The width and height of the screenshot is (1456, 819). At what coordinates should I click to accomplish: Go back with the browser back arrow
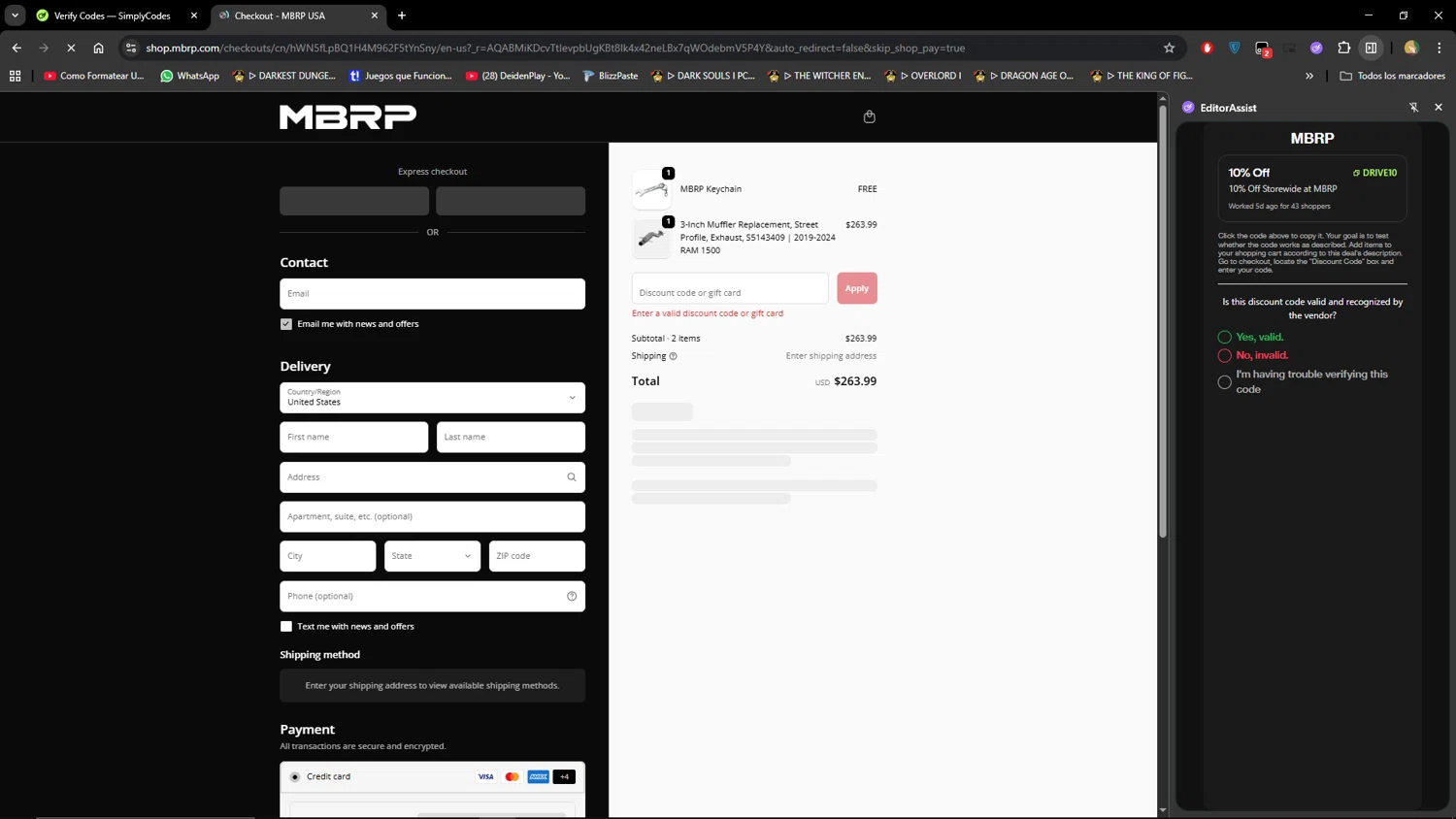coord(17,48)
